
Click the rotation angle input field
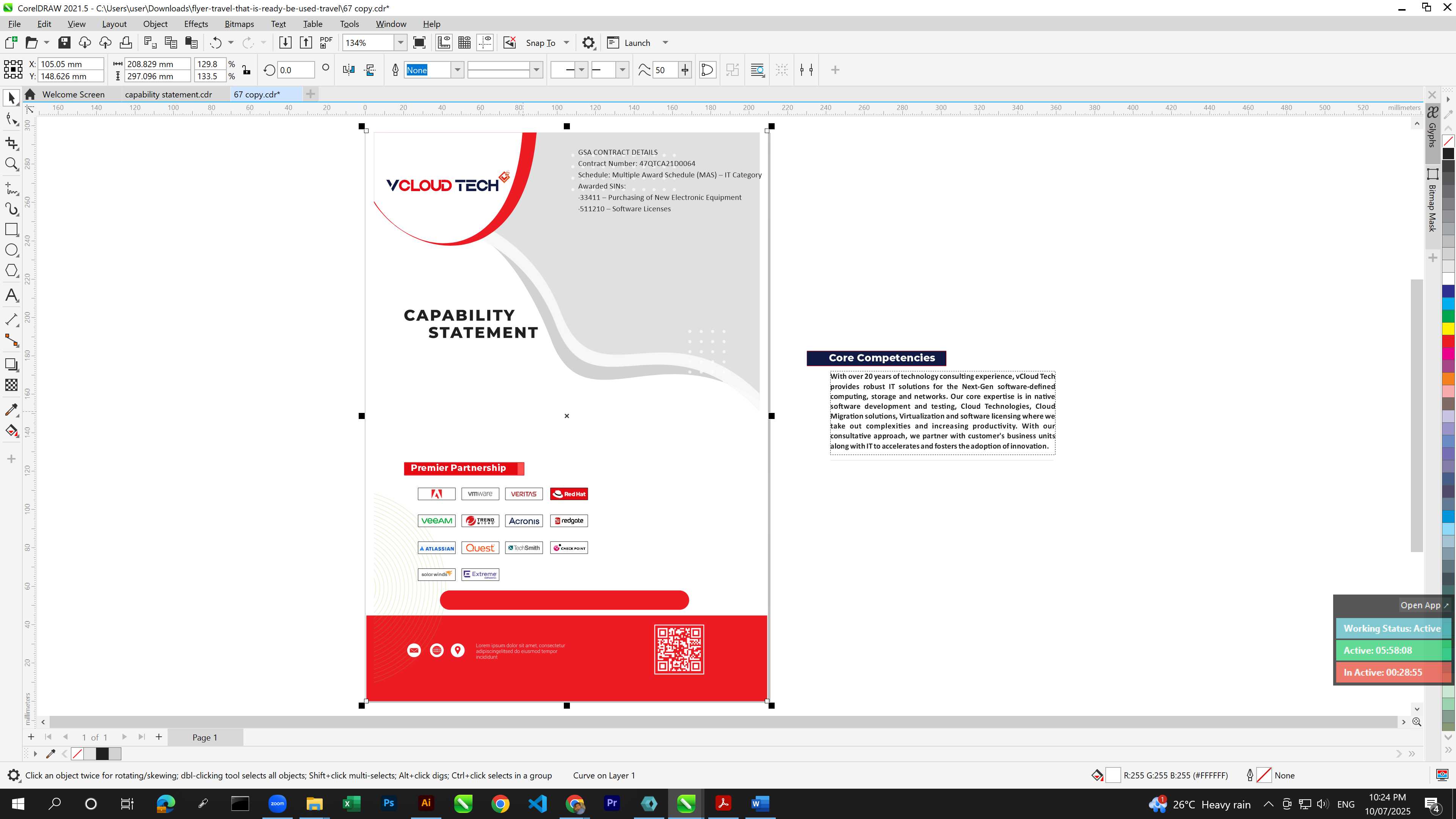(x=296, y=70)
